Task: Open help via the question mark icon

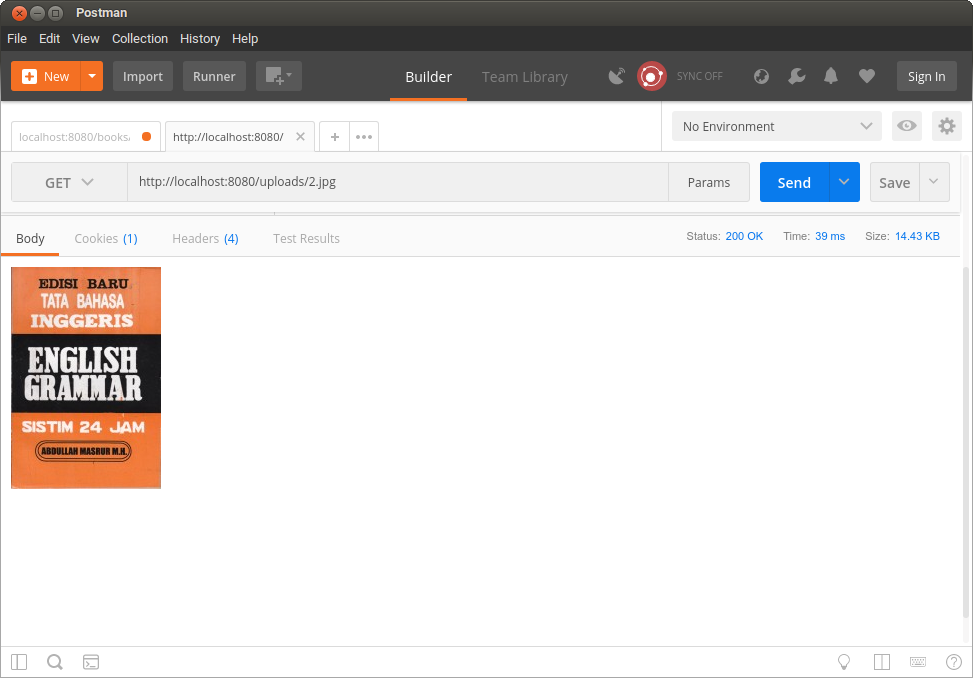Action: coord(953,661)
